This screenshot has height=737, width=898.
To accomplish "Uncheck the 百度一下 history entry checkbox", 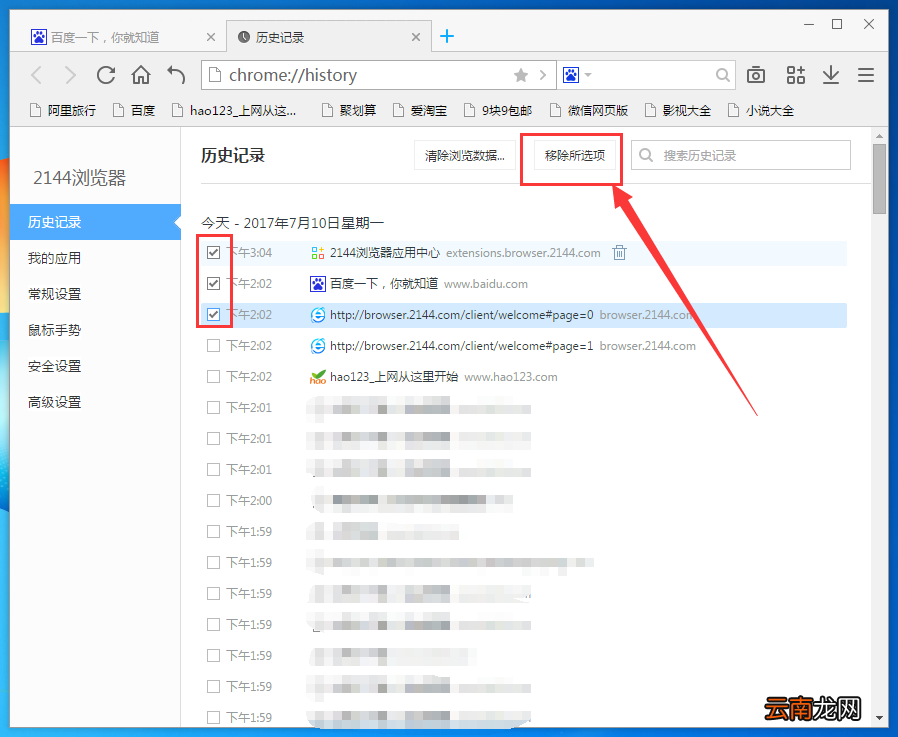I will [214, 283].
